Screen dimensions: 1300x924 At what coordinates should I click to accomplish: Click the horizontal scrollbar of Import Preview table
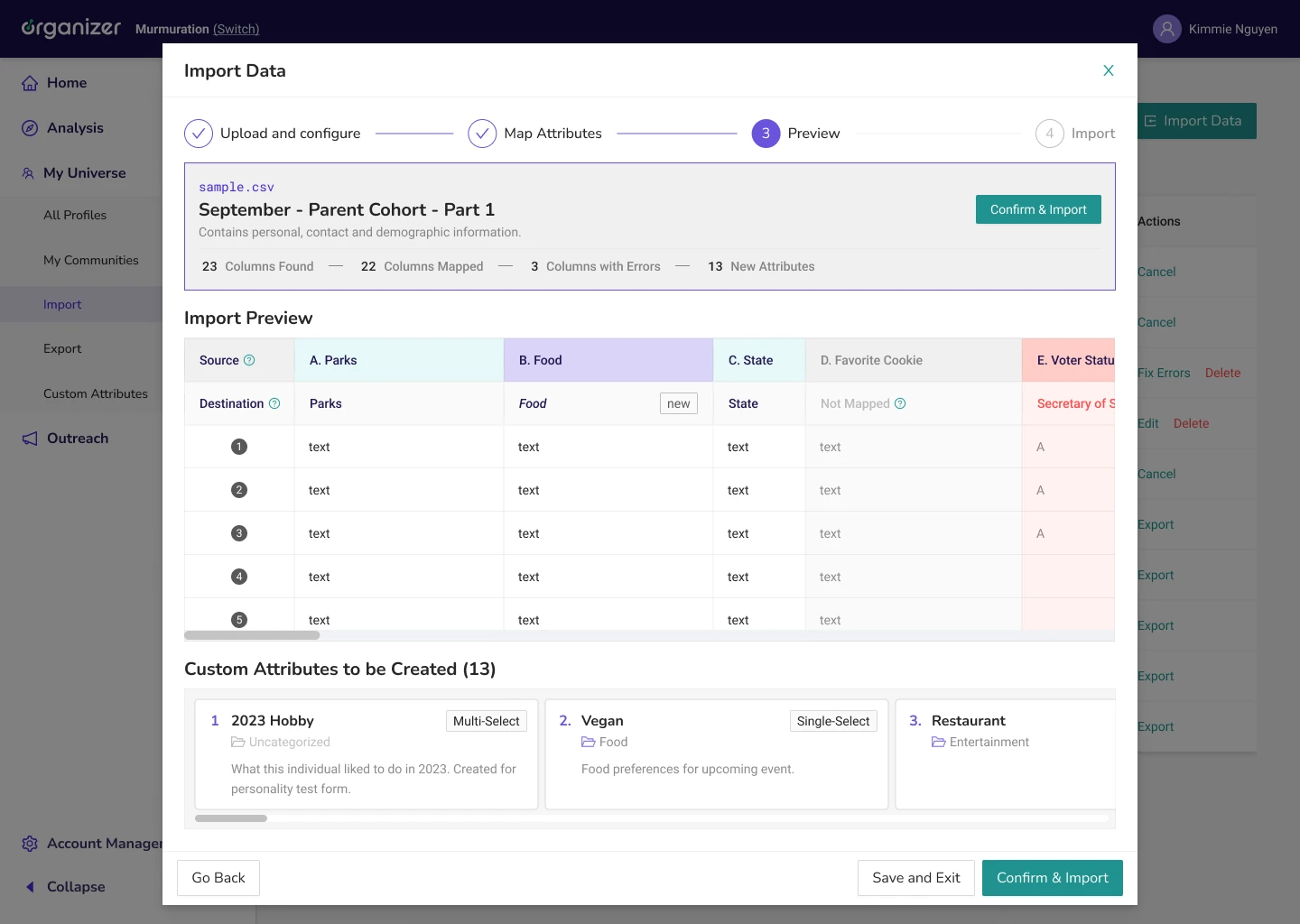coord(252,635)
